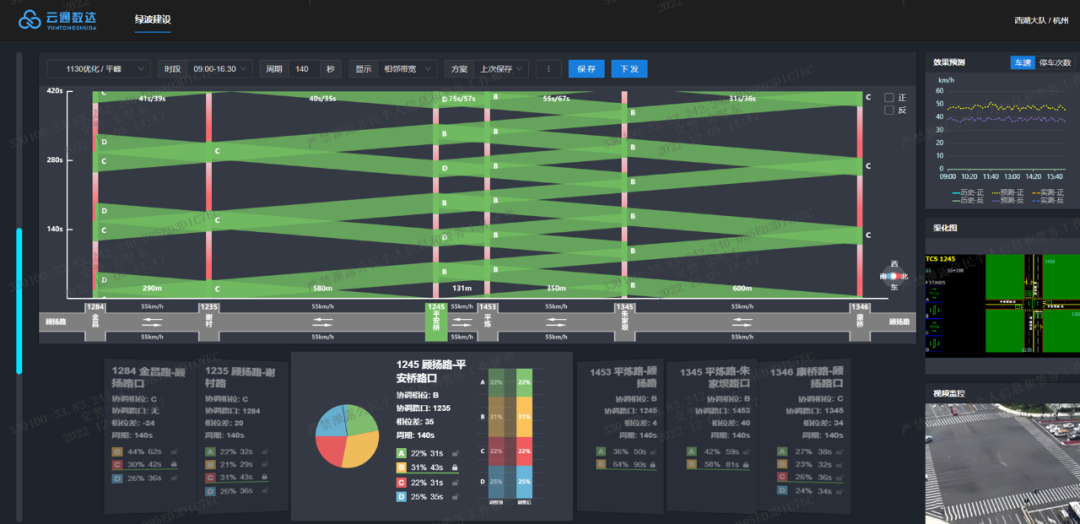
Task: Toggle lock on phase B 31% 43s in 1245 card
Action: pyautogui.click(x=455, y=468)
